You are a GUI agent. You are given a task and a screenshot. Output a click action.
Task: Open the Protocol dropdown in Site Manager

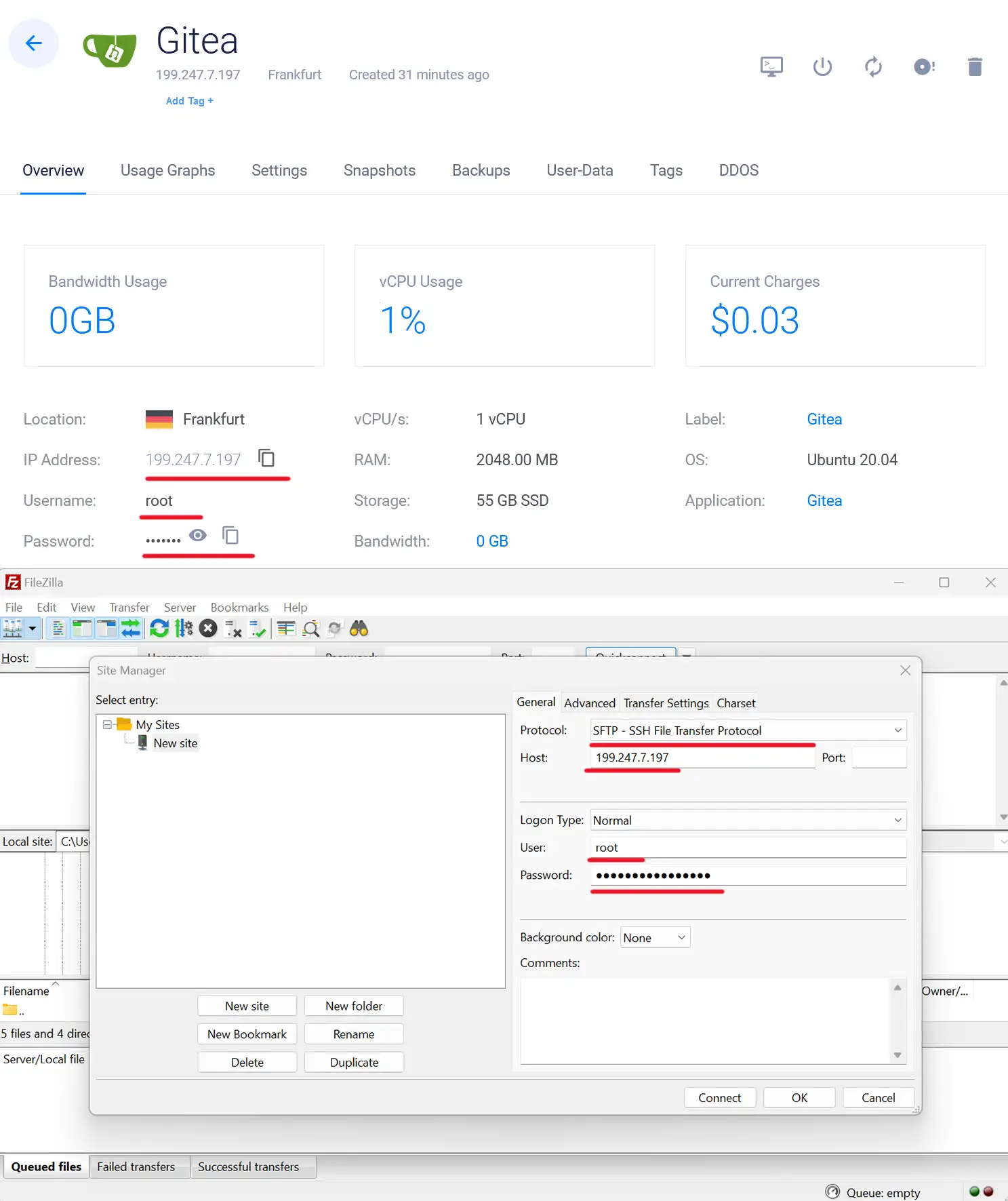click(x=748, y=730)
